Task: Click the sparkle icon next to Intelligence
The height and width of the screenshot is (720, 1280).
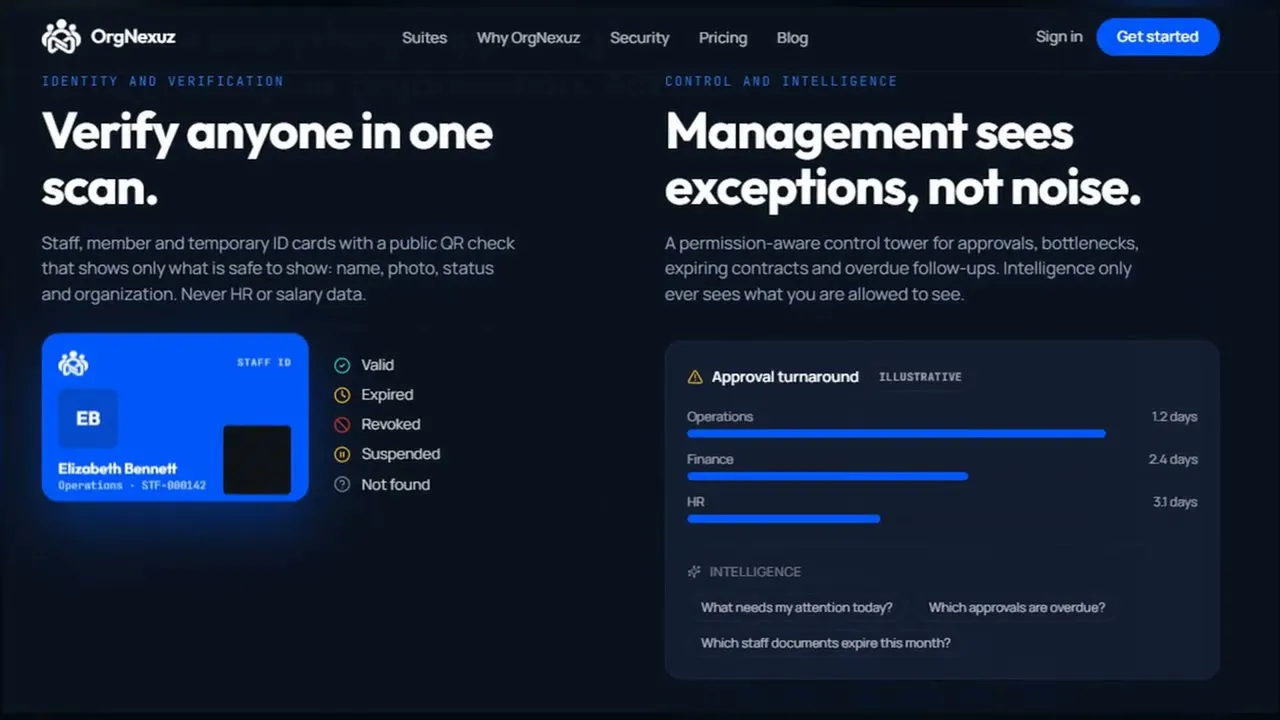Action: [x=694, y=572]
